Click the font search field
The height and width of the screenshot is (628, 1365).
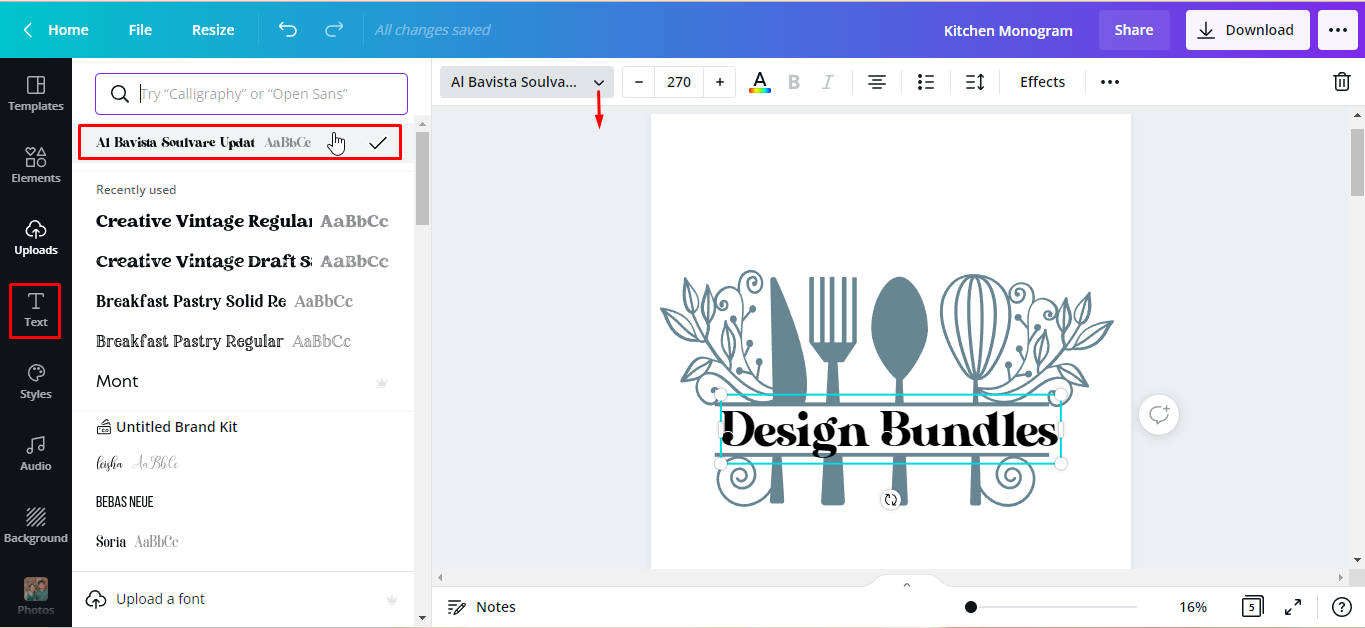(251, 94)
